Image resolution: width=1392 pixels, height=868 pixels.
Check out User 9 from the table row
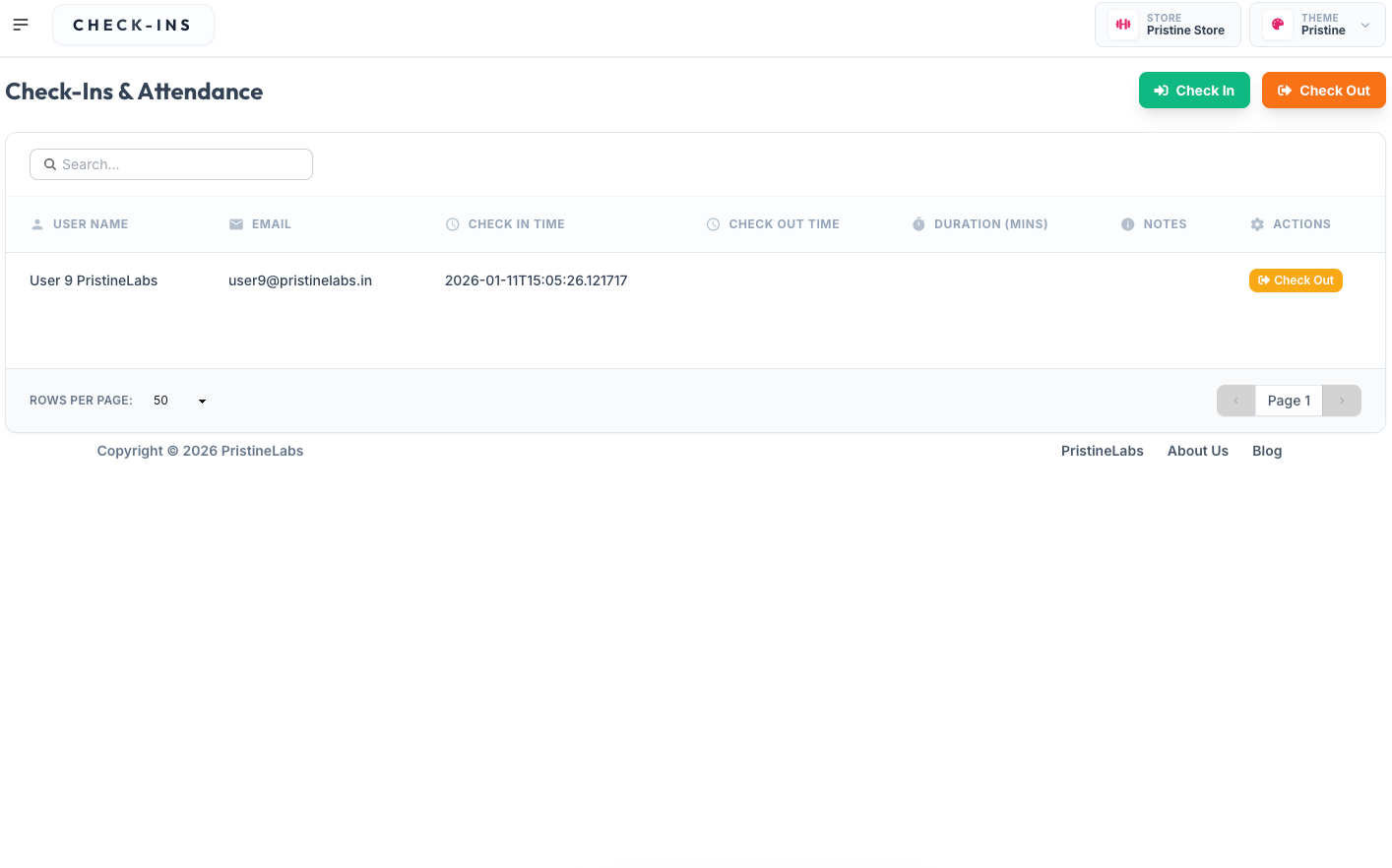(x=1296, y=280)
